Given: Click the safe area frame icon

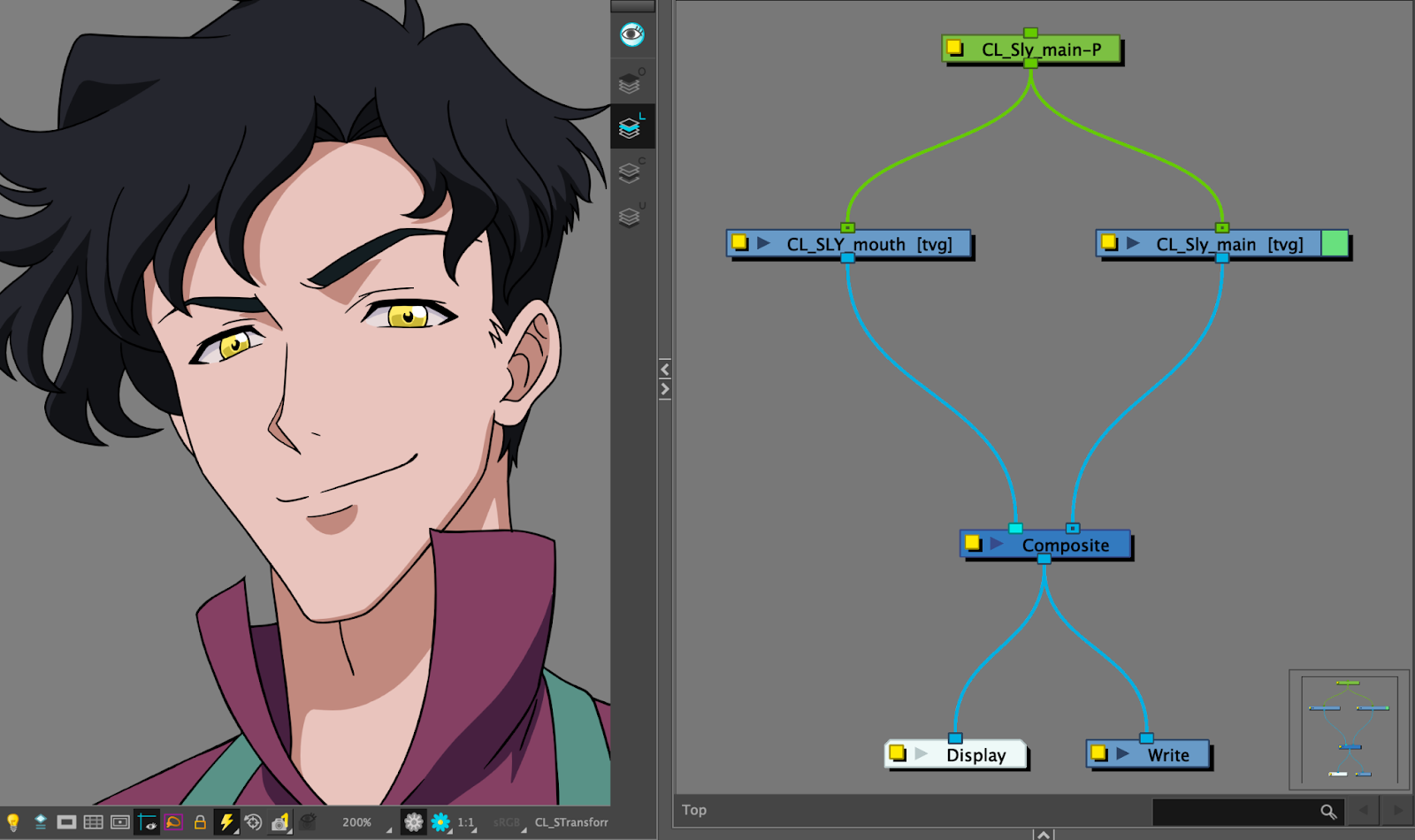Looking at the screenshot, I should [120, 822].
